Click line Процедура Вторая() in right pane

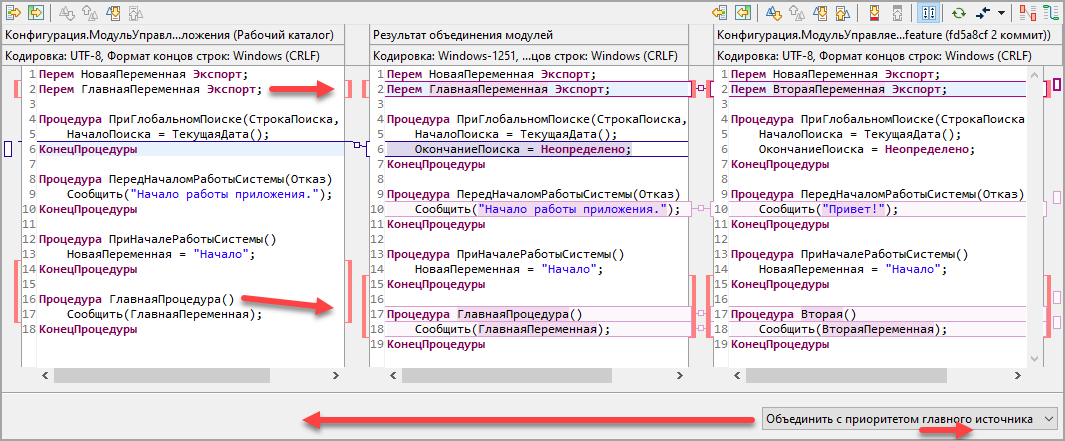point(800,314)
